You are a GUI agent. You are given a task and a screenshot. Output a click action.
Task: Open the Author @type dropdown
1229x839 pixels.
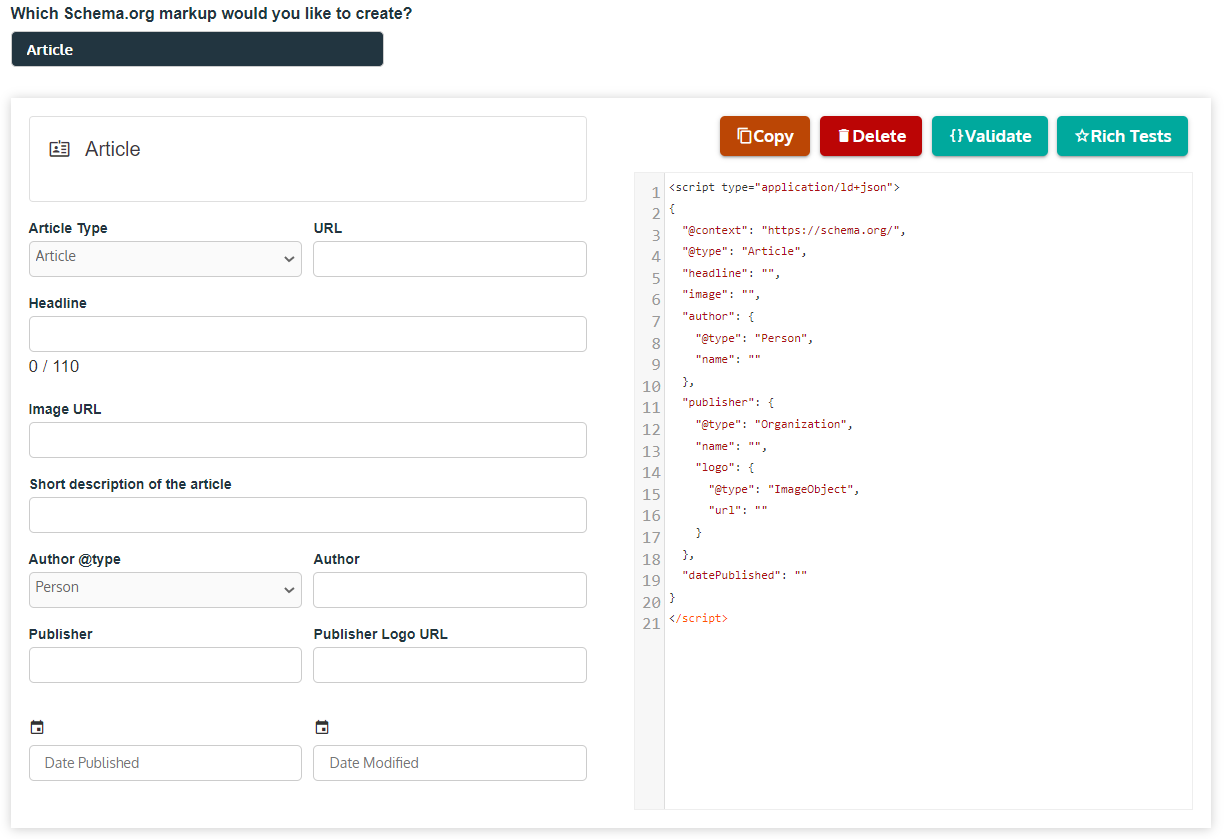(x=164, y=589)
